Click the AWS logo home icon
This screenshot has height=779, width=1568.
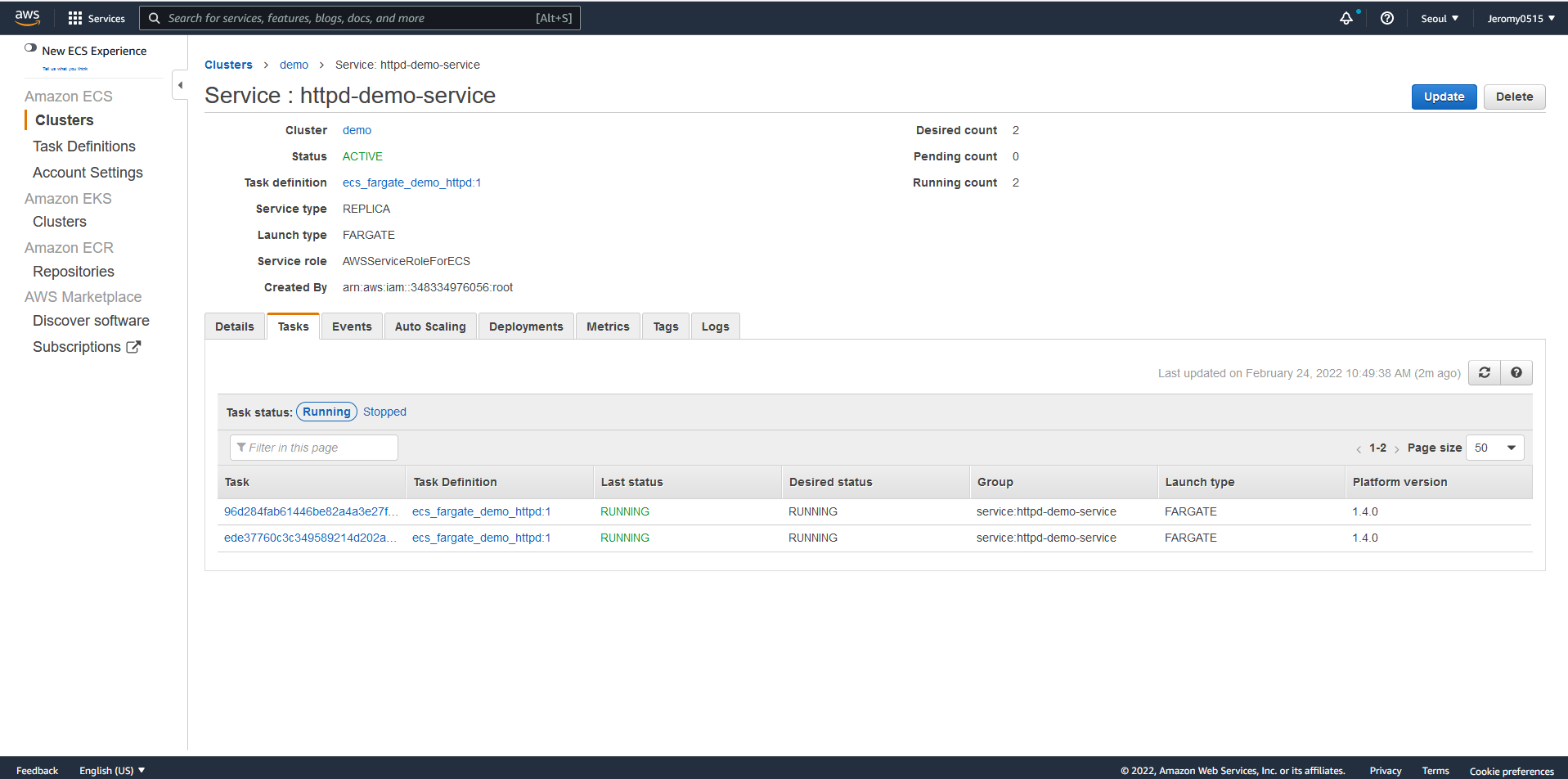point(27,17)
